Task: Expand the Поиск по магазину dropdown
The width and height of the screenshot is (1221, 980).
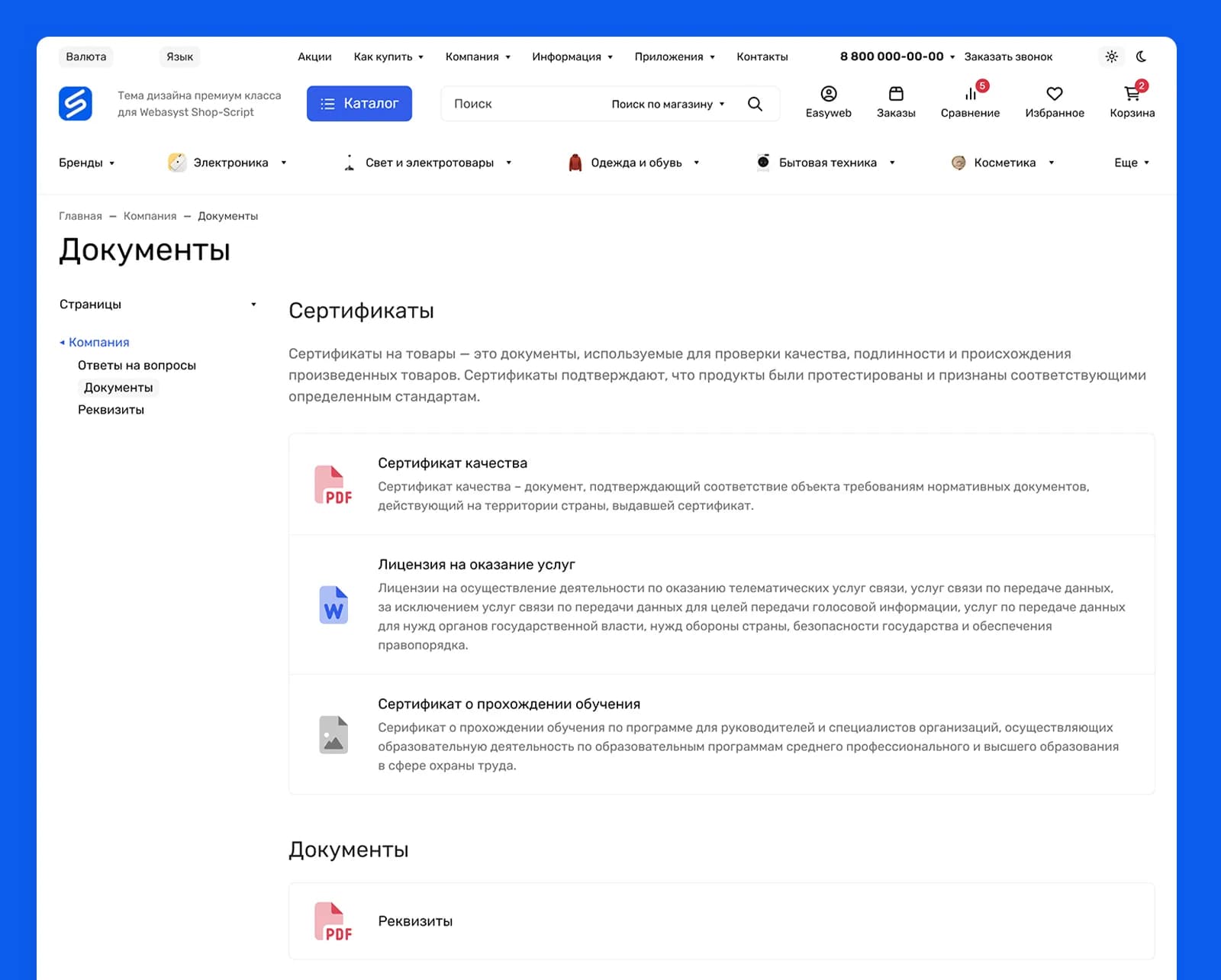Action: coord(668,104)
